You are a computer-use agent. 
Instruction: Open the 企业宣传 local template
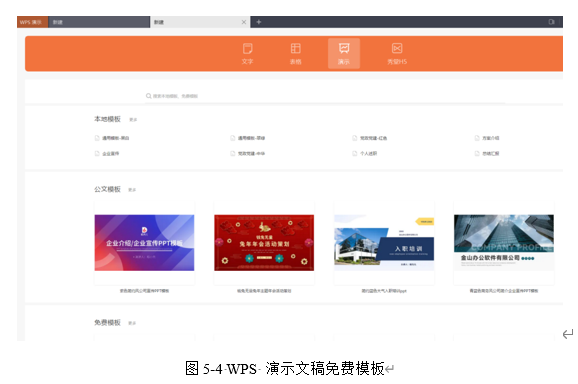[x=107, y=154]
